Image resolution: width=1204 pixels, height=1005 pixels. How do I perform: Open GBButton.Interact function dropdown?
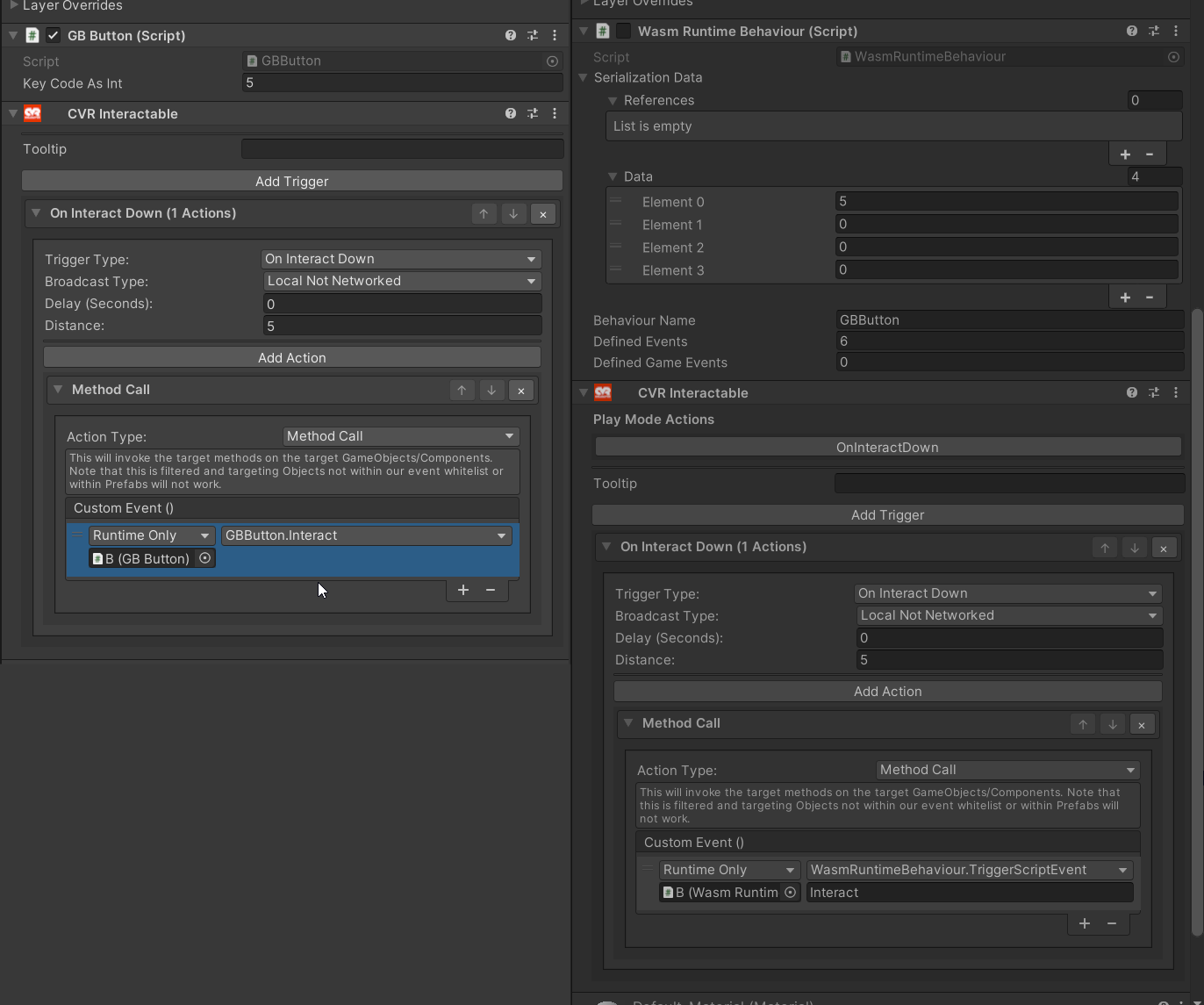click(366, 535)
